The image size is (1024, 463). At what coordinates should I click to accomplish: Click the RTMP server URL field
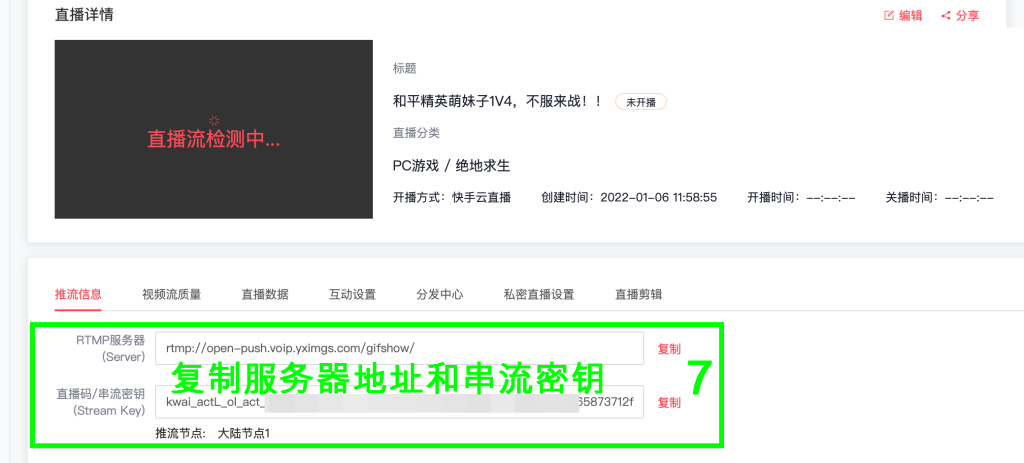(400, 349)
